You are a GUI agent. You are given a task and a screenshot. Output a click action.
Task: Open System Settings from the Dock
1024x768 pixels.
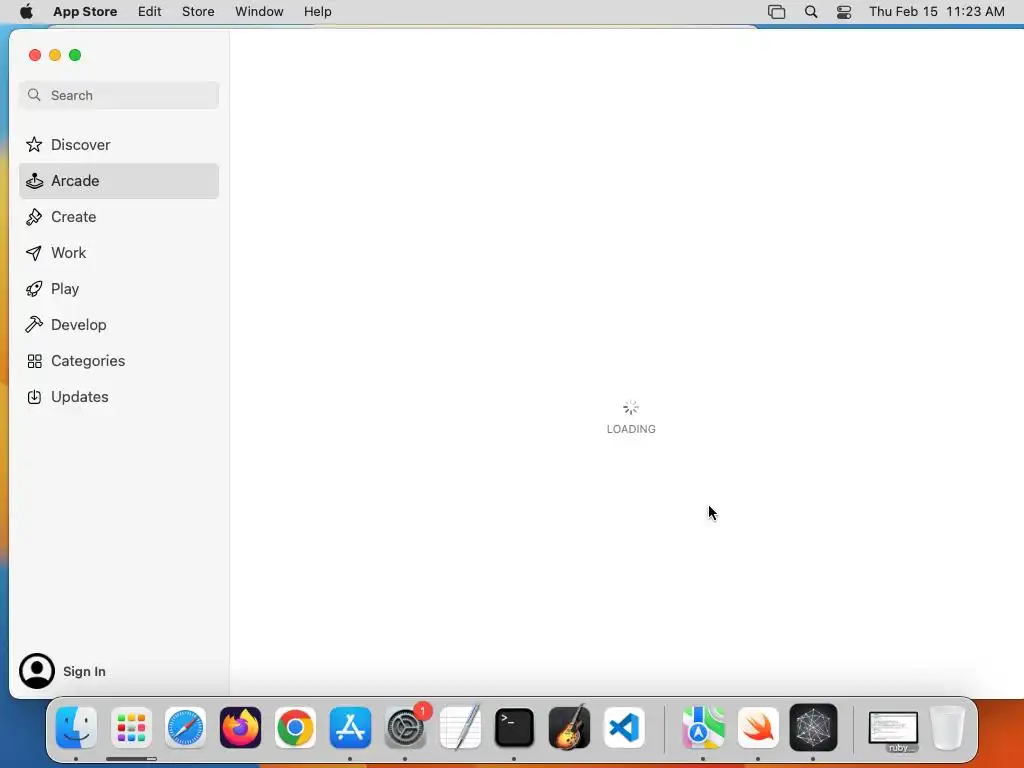tap(405, 728)
